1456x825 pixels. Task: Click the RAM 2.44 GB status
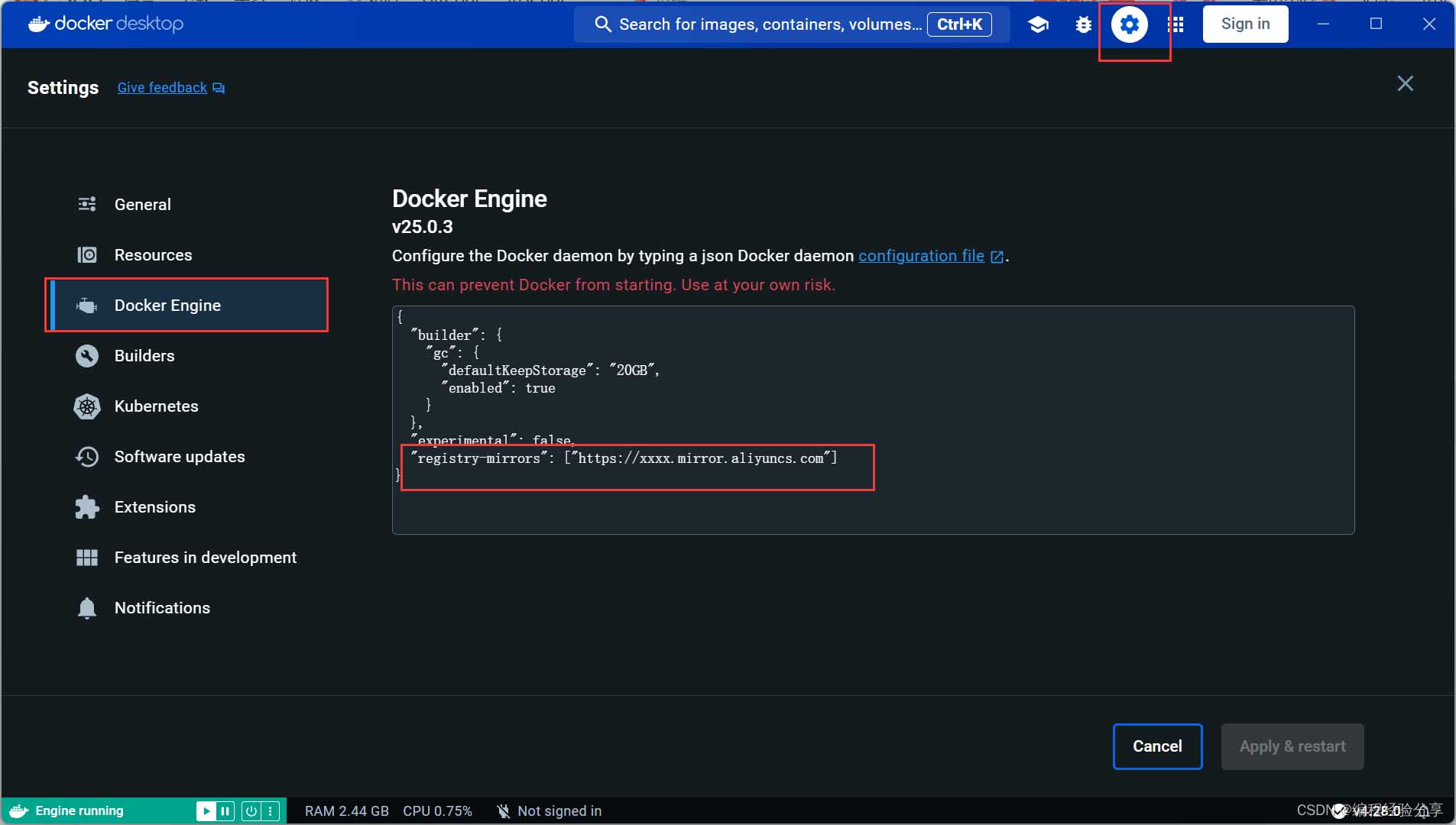(x=347, y=810)
